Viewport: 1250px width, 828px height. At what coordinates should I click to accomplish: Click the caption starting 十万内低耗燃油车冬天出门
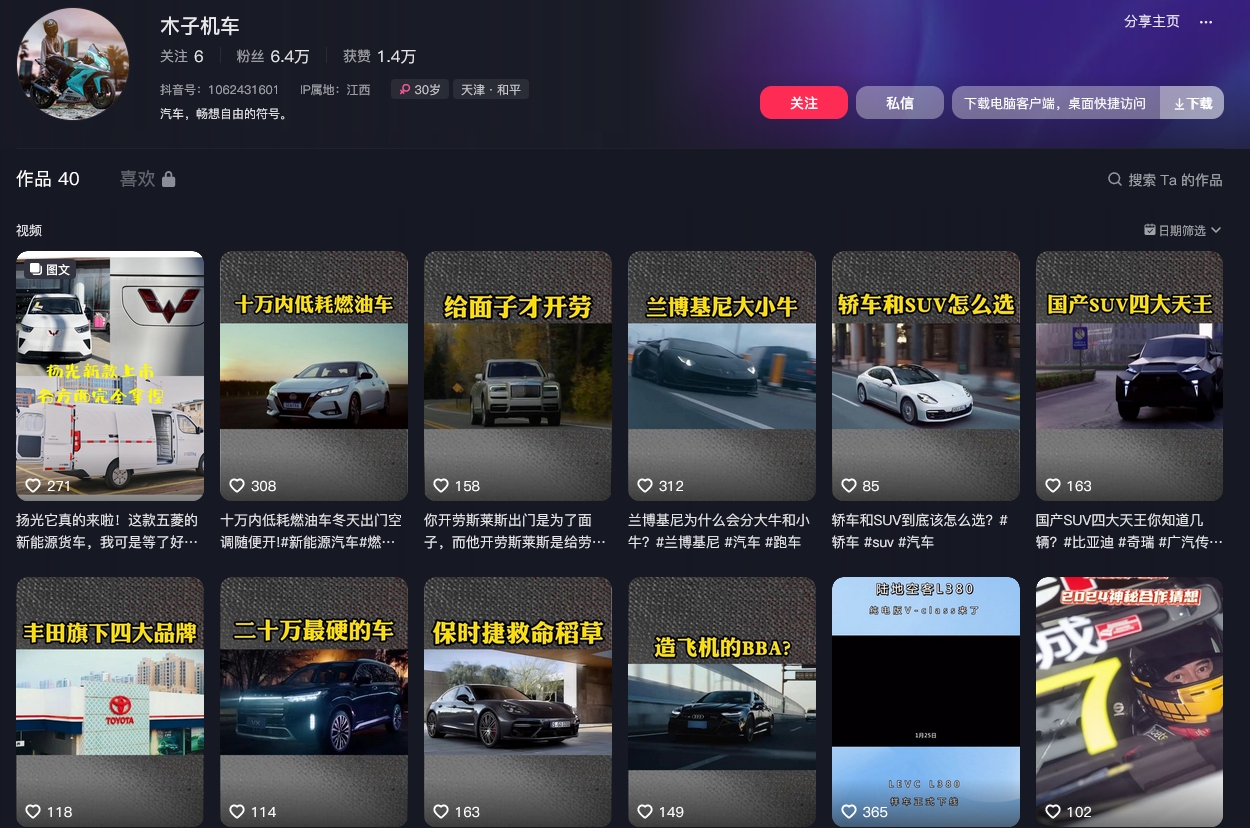click(x=312, y=531)
